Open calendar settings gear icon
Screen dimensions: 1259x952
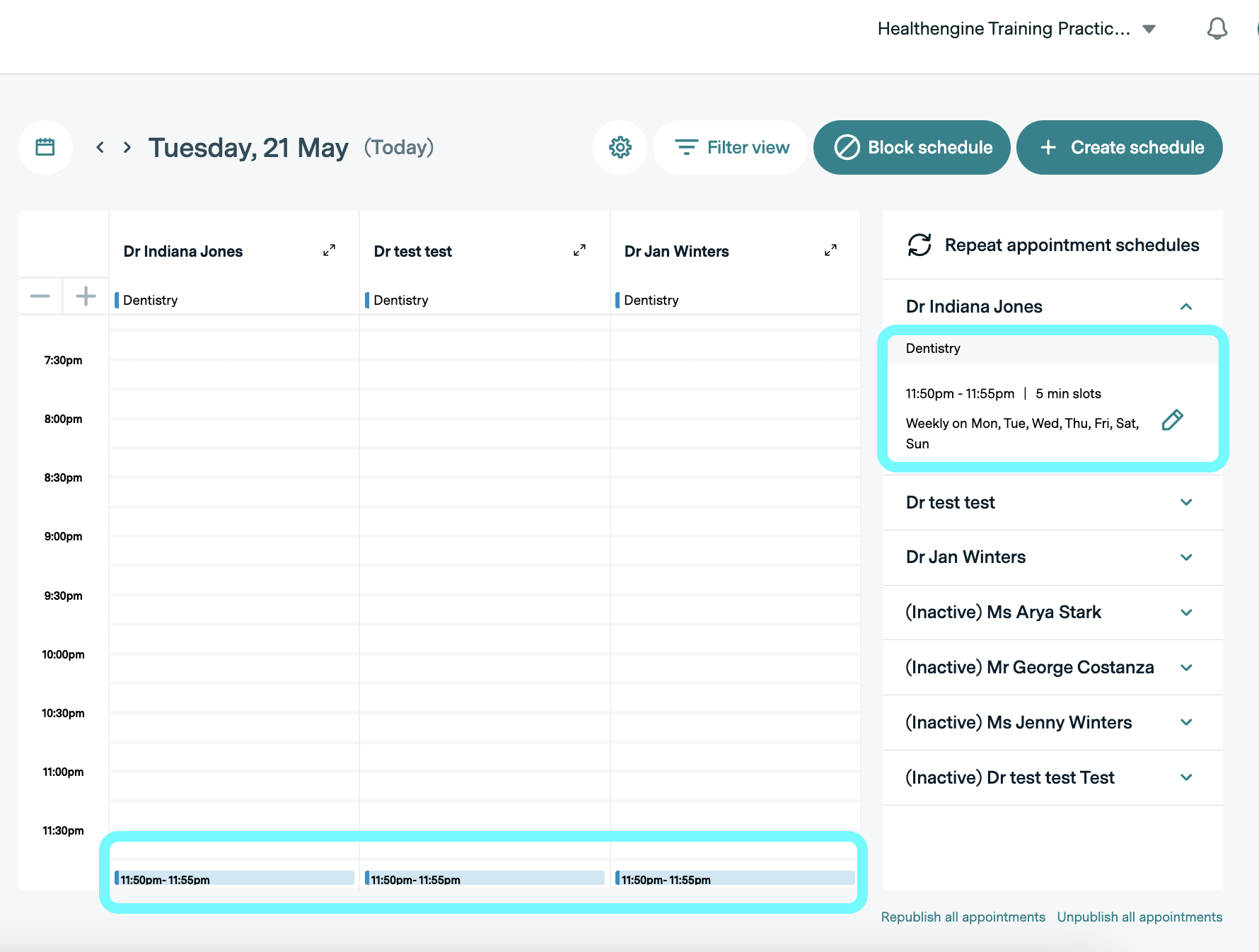[x=620, y=147]
